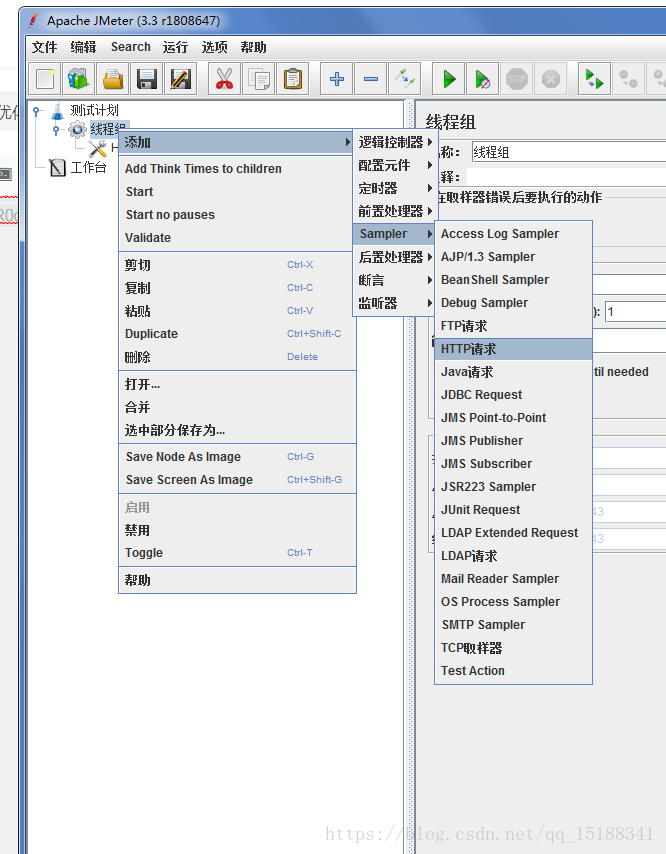Click the New test plan toolbar icon
Image resolution: width=666 pixels, height=854 pixels.
pyautogui.click(x=45, y=80)
